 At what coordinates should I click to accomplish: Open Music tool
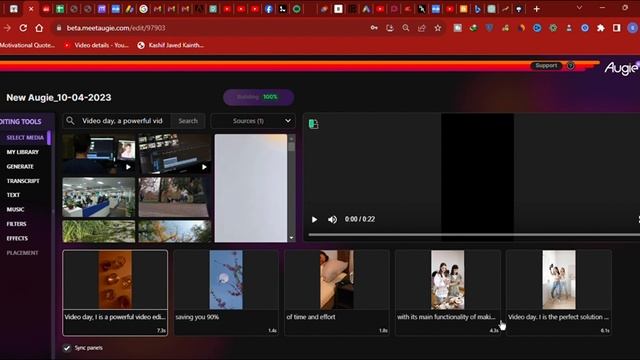15,209
